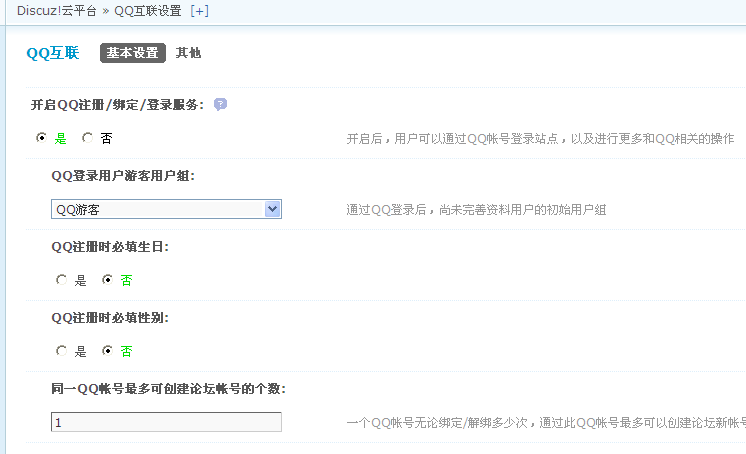Select 是 to enable QQ登录服务

tap(41, 138)
